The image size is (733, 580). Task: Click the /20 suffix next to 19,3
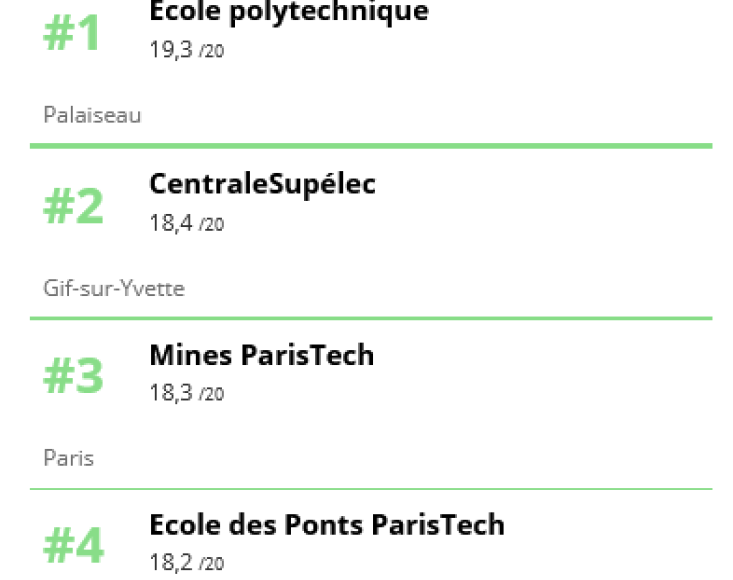(211, 51)
